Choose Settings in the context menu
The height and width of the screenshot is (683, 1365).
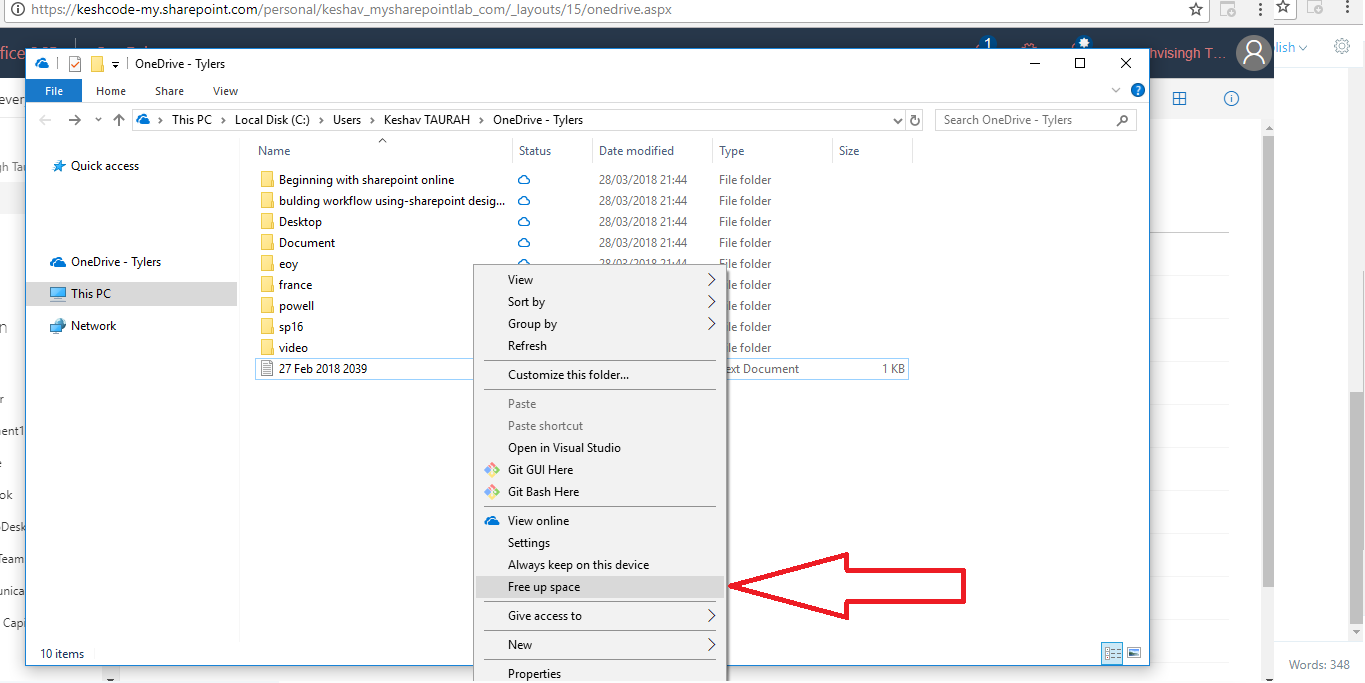point(600,543)
